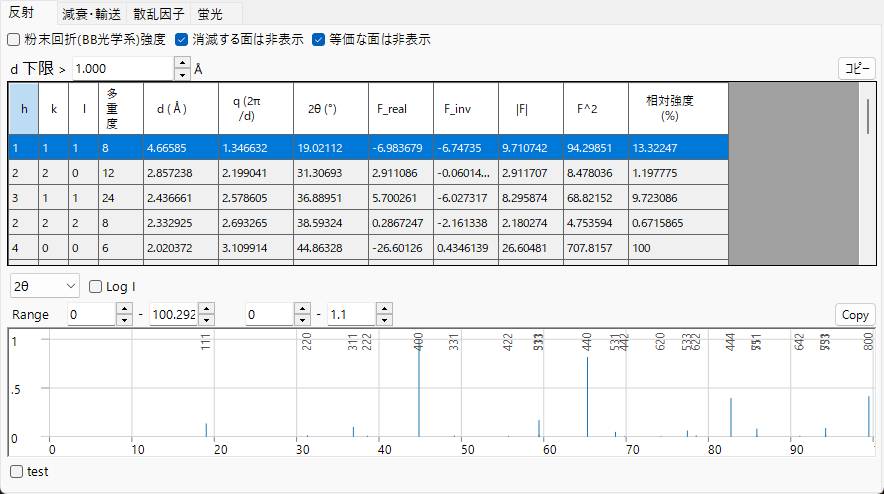
Task: Open the 2θ axis dropdown
Action: tap(45, 286)
